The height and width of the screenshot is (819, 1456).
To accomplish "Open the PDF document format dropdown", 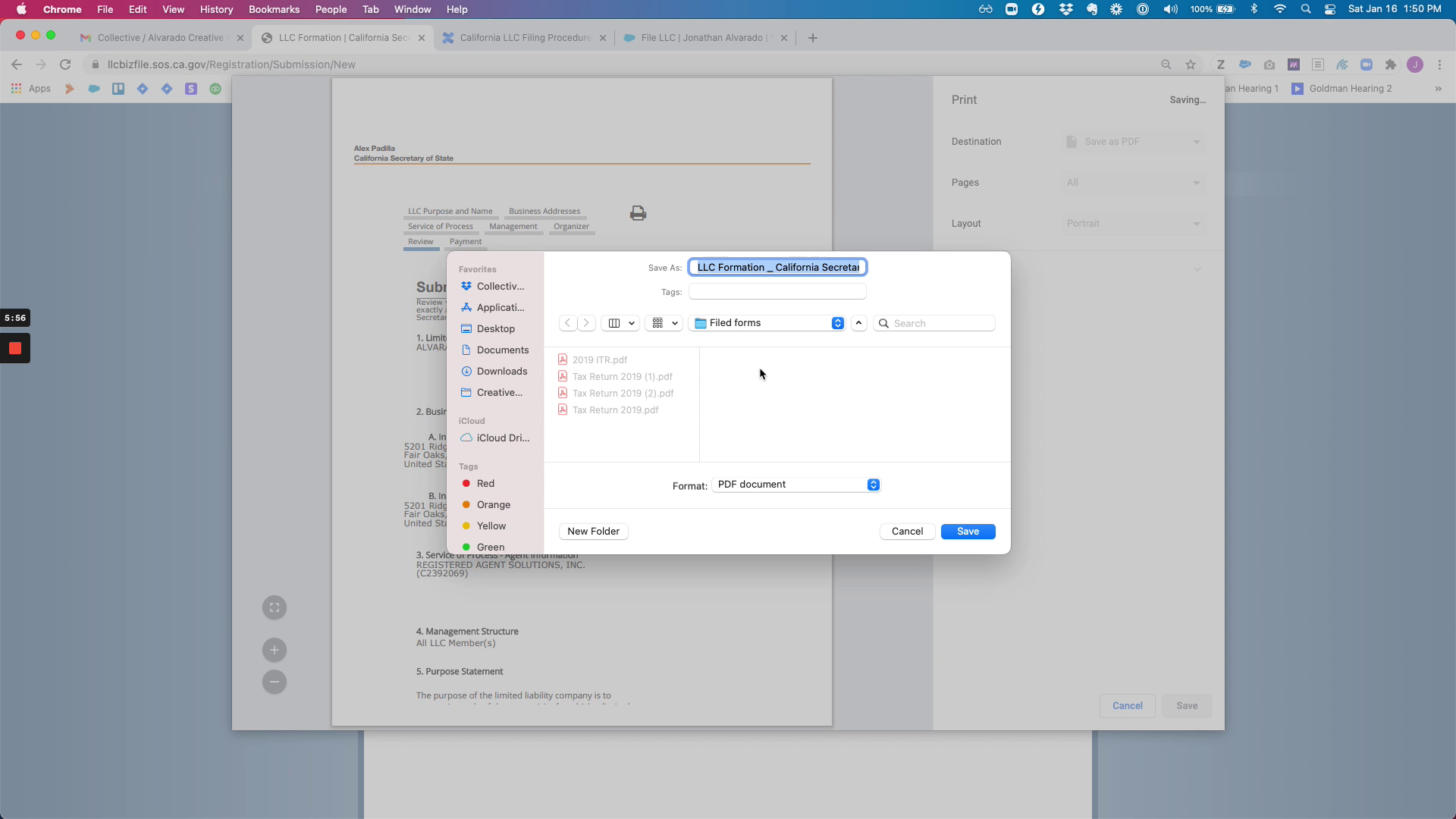I will 796,485.
